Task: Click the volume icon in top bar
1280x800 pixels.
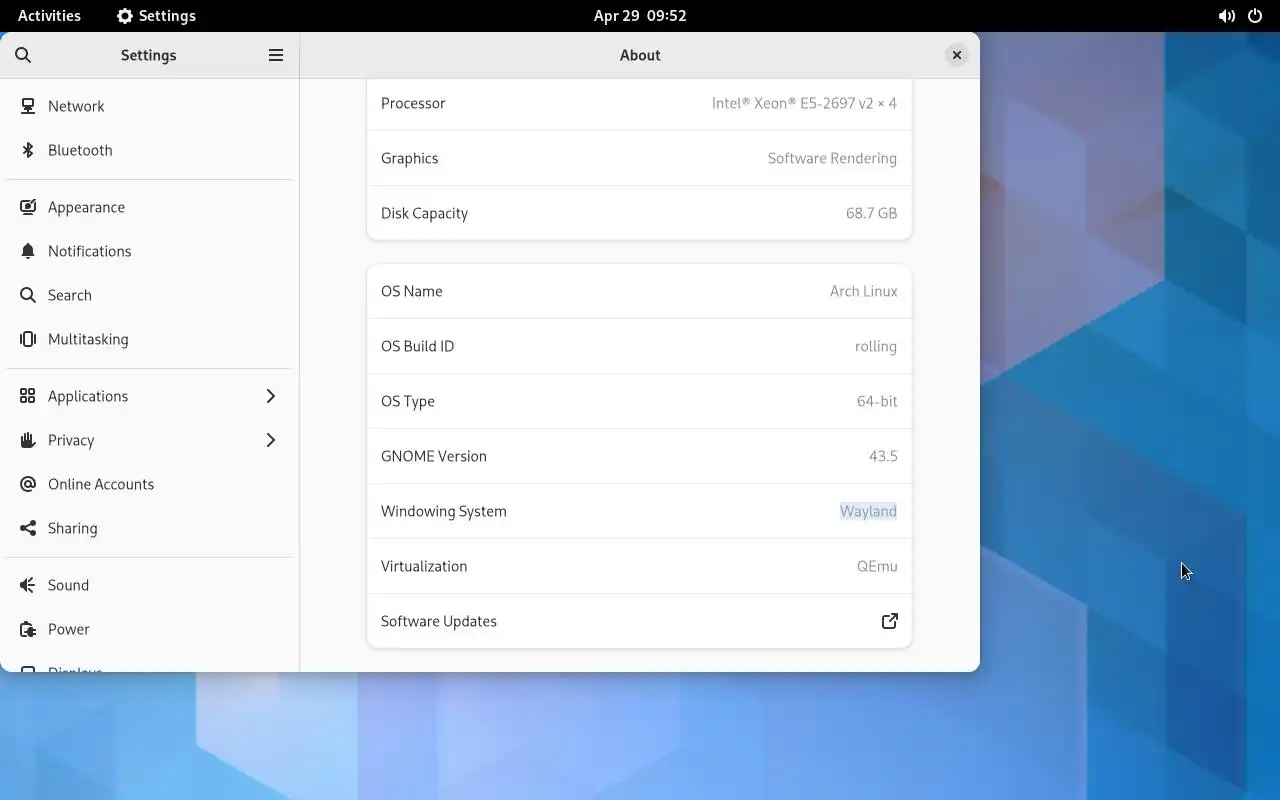Action: coord(1226,16)
